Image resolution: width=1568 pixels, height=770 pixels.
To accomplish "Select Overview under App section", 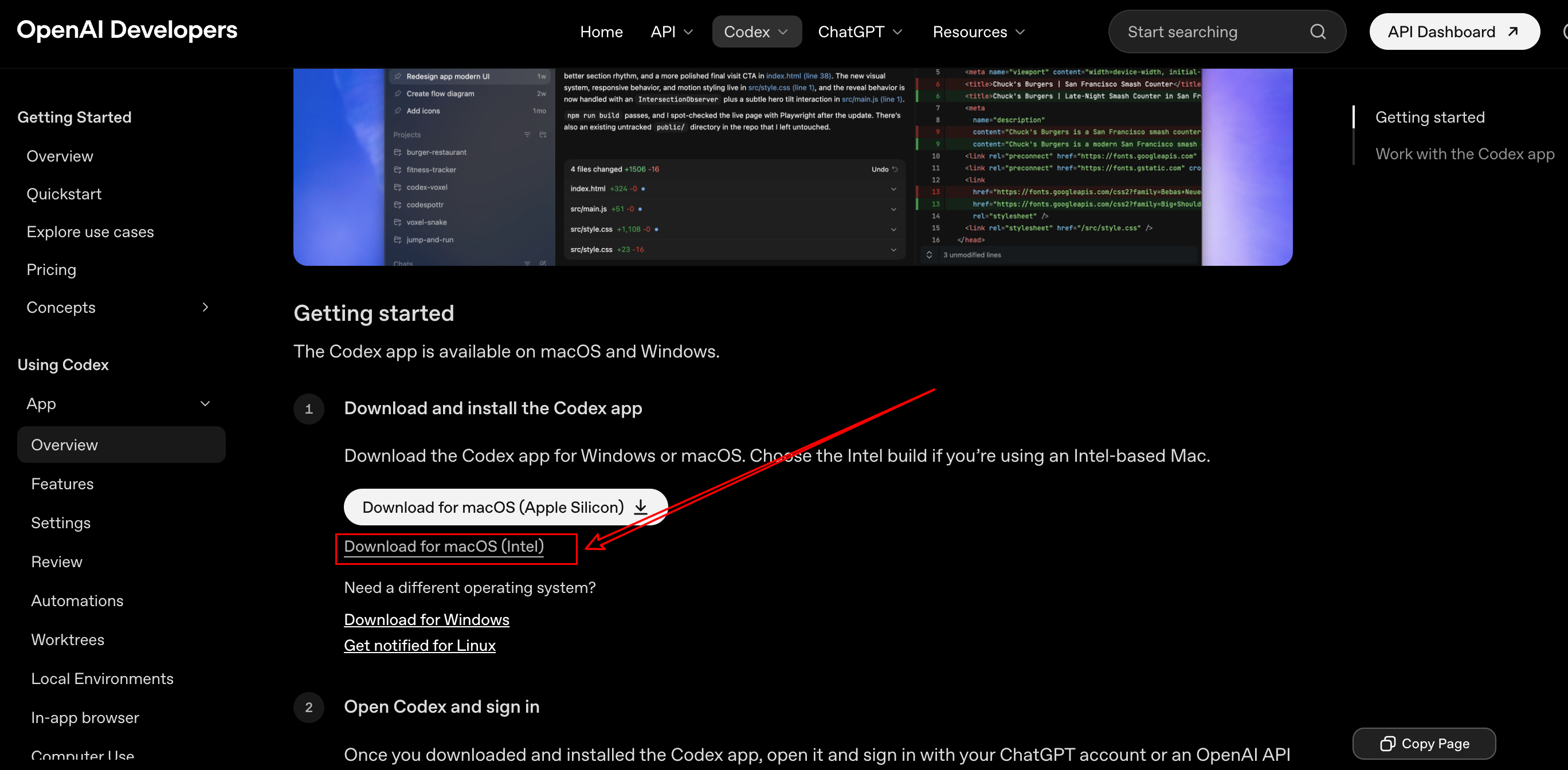I will pos(121,445).
